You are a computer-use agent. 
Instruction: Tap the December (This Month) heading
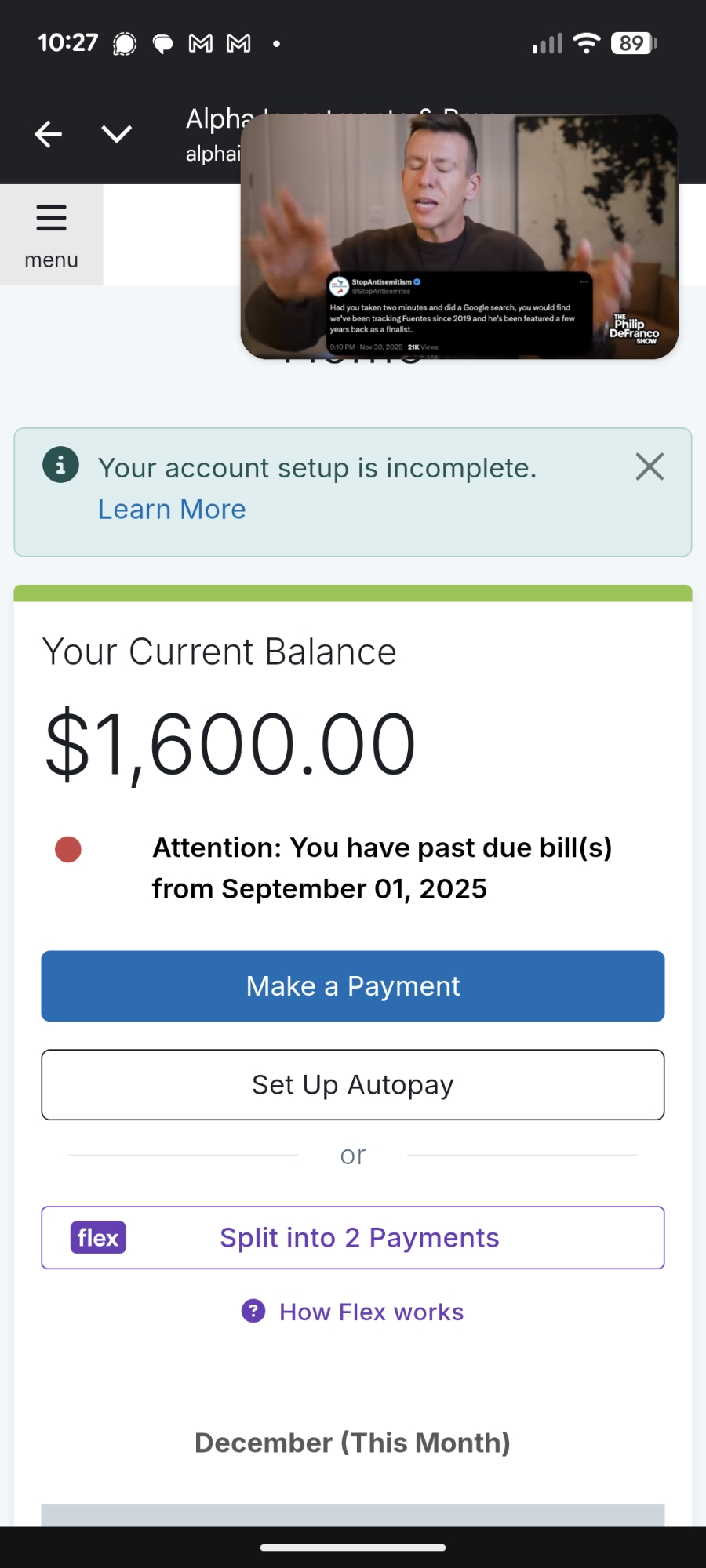pos(353,1443)
